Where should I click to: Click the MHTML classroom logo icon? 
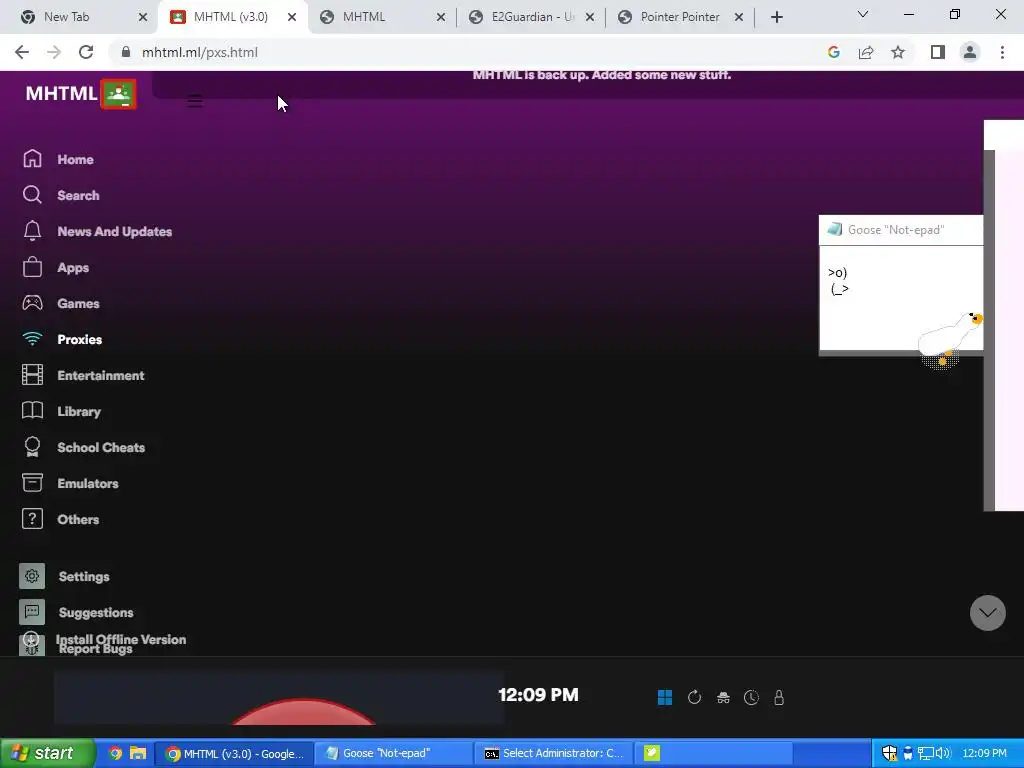point(118,94)
